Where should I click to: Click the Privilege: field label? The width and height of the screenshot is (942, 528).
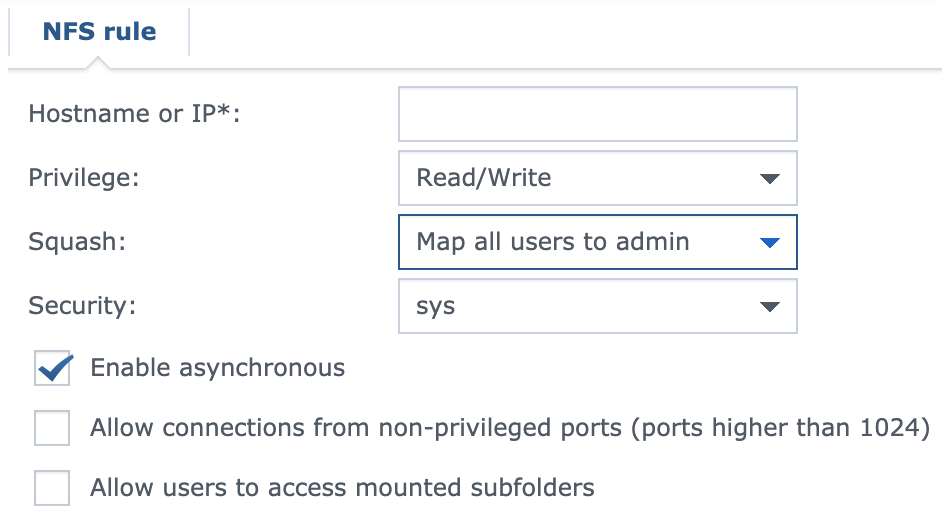pyautogui.click(x=84, y=178)
